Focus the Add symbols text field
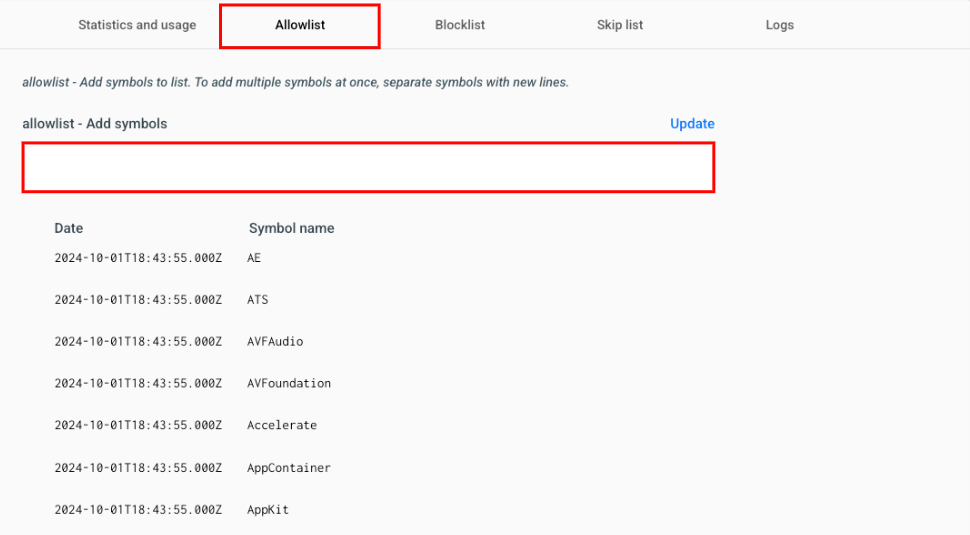The image size is (970, 535). pos(369,167)
